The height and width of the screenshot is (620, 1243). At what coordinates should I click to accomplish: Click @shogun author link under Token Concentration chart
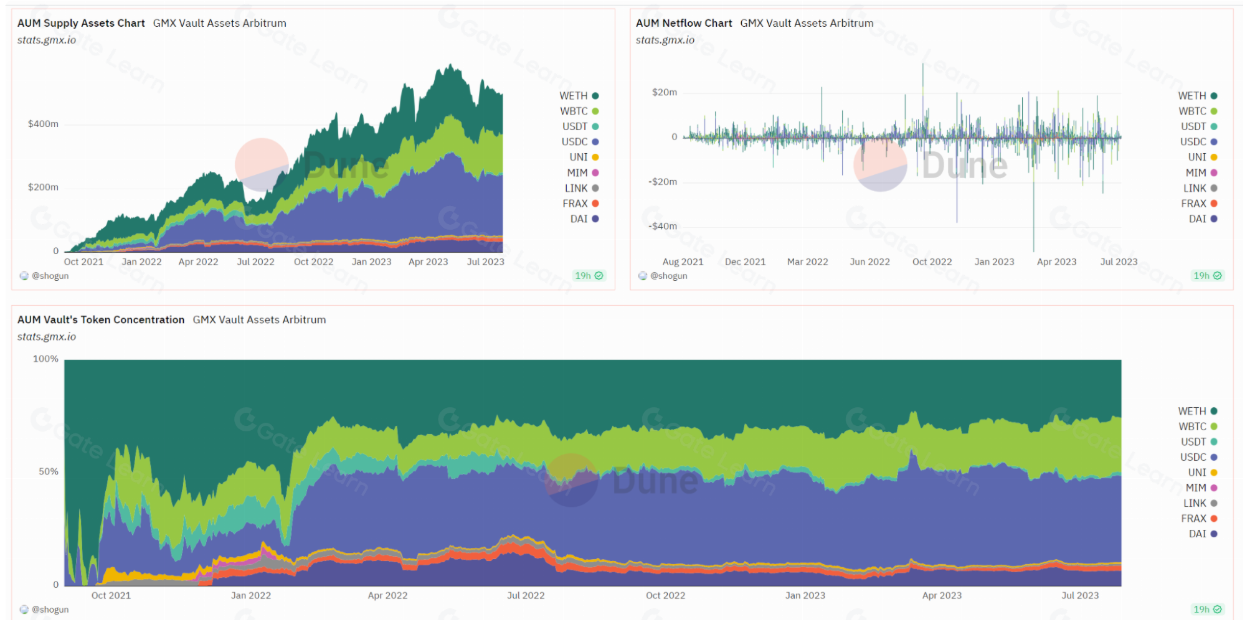(50, 609)
